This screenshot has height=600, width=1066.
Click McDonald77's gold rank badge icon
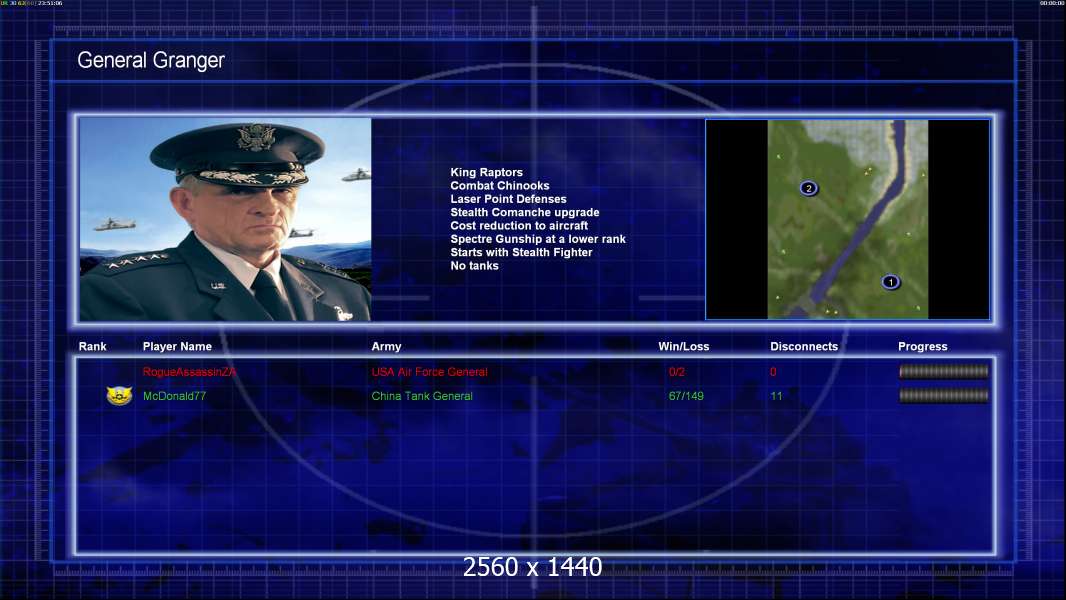tap(119, 395)
